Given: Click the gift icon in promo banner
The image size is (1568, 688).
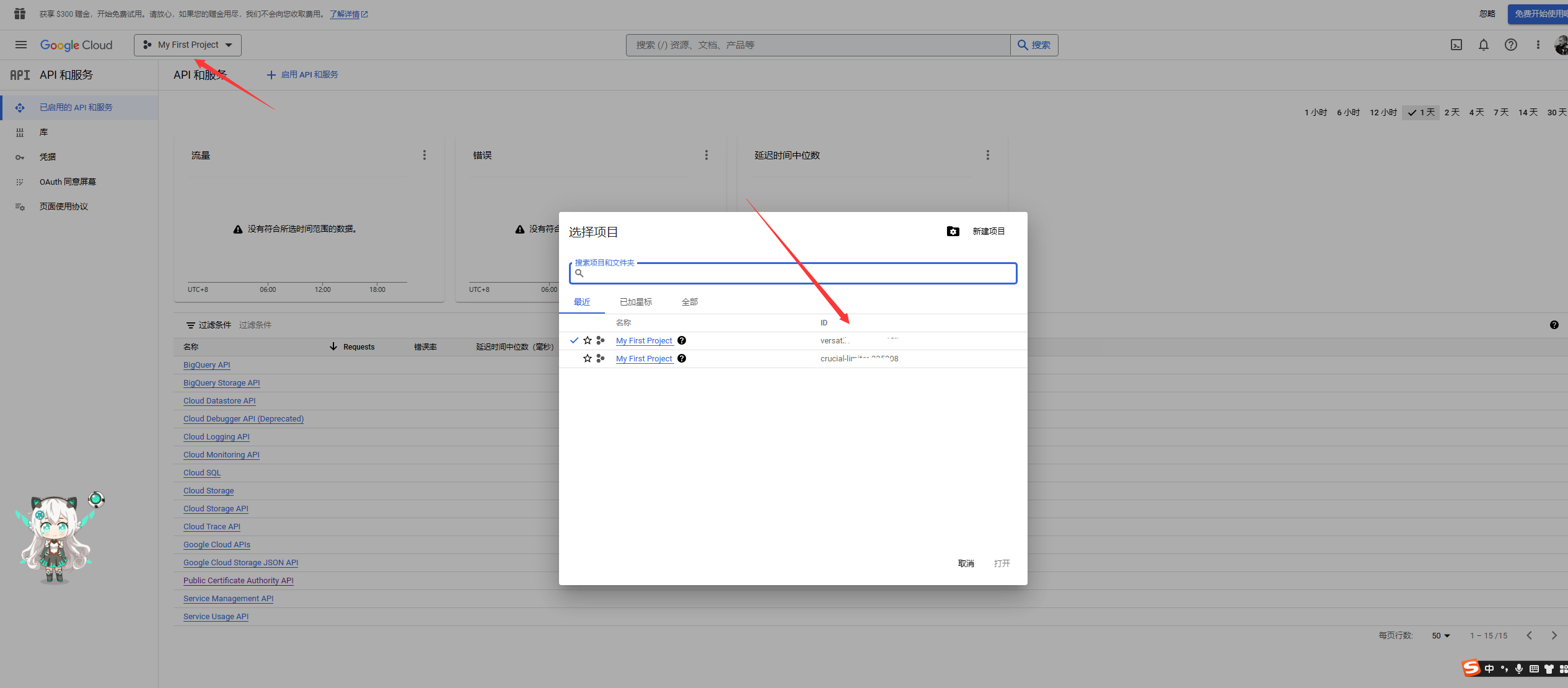Looking at the screenshot, I should coord(20,14).
